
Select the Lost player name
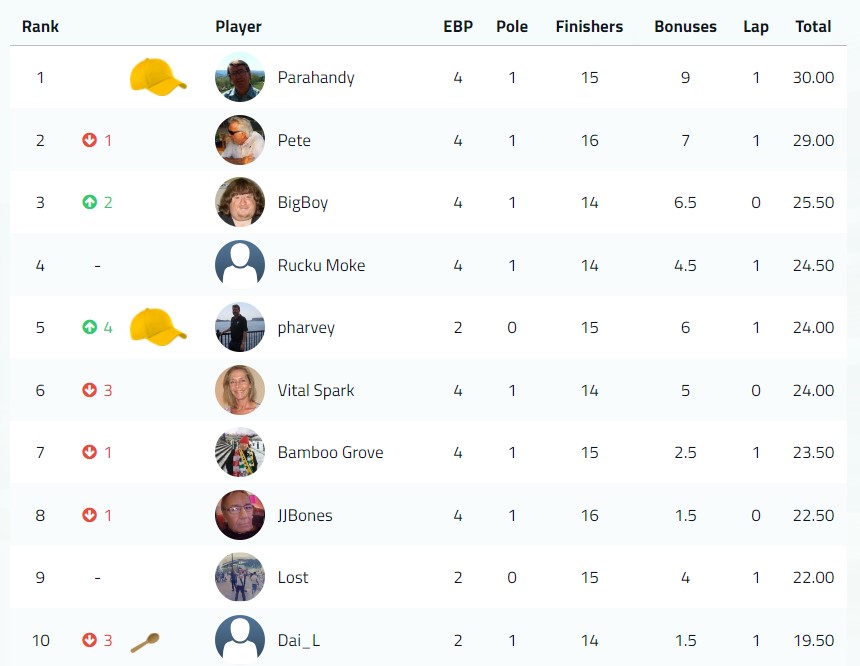[x=293, y=578]
